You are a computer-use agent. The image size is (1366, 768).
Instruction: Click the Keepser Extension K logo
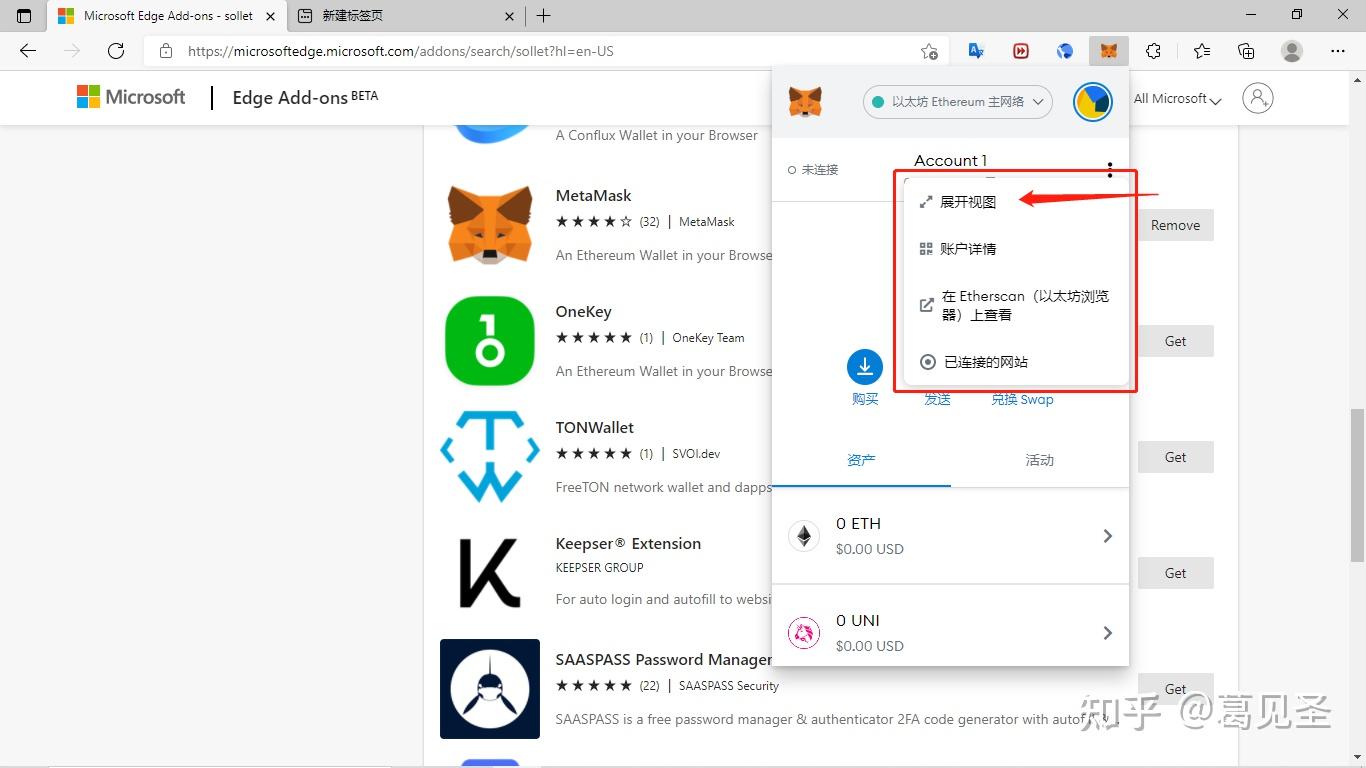(x=490, y=573)
